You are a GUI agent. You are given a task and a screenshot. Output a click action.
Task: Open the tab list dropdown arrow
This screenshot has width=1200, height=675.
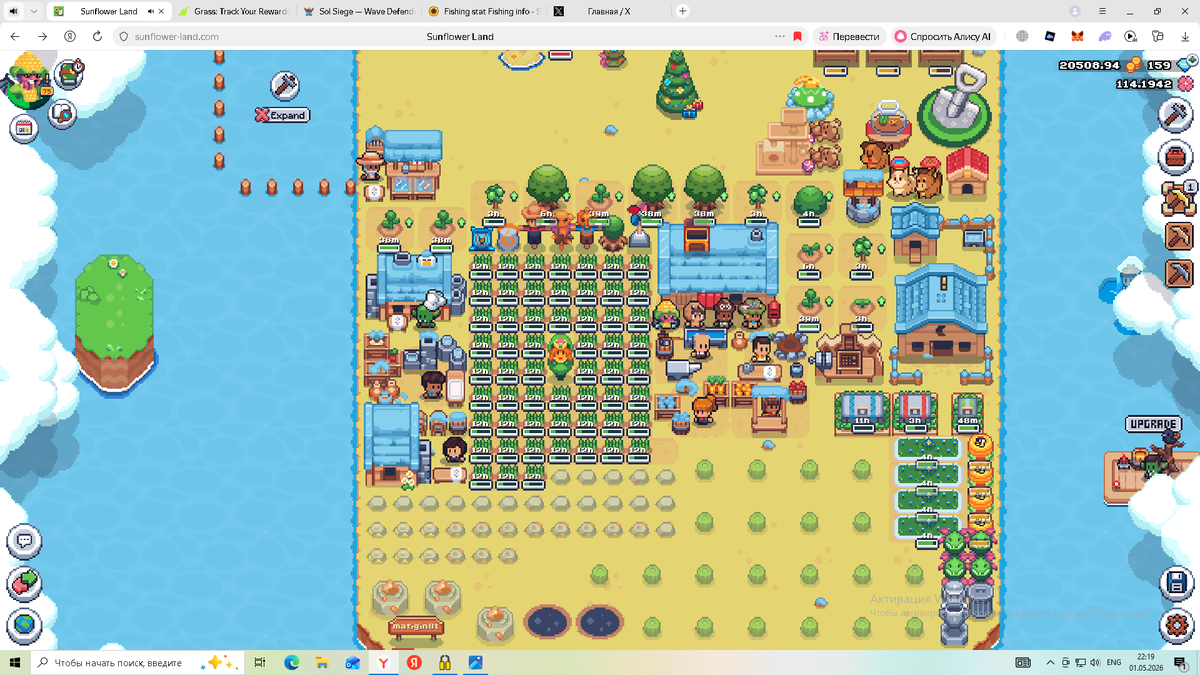[x=34, y=11]
